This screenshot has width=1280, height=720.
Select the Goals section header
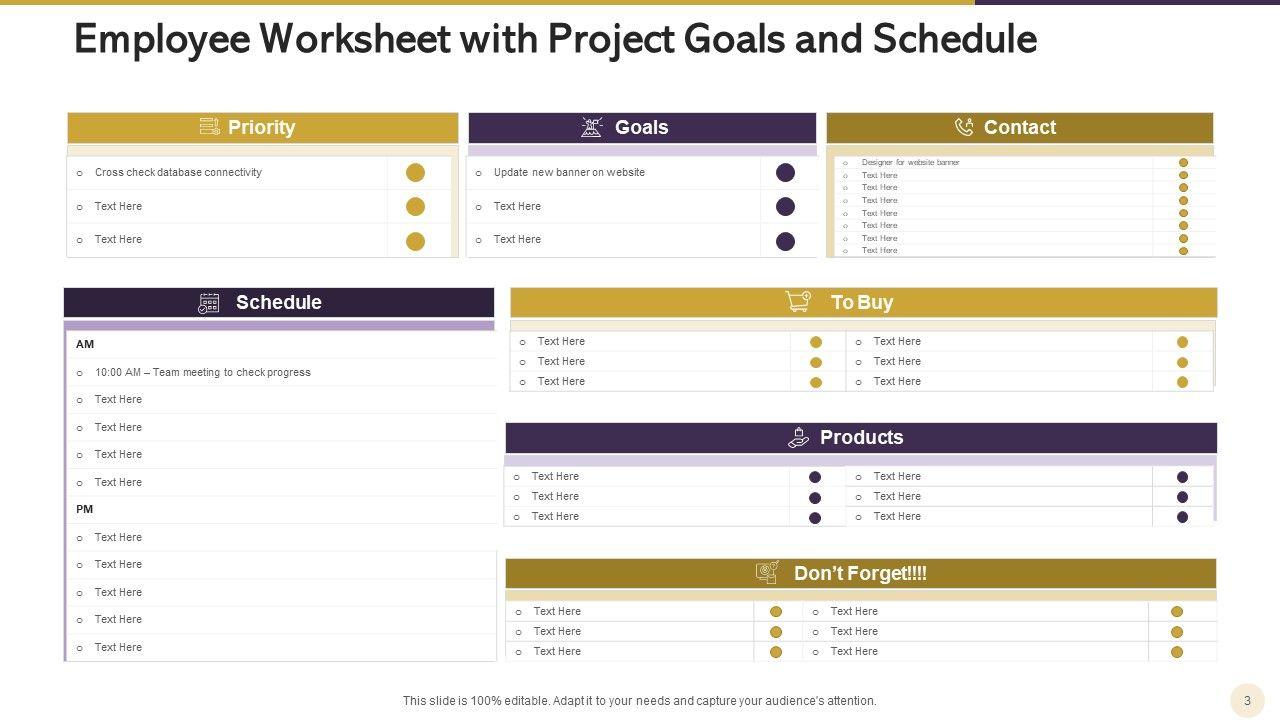641,127
